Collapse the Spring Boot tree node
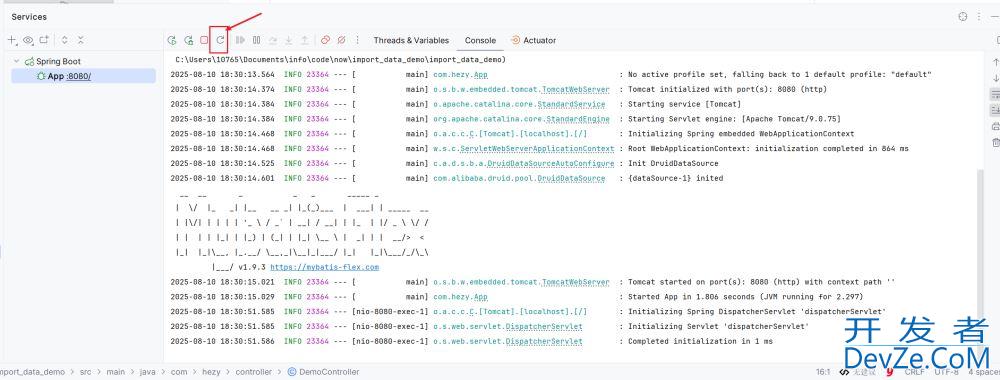The width and height of the screenshot is (1000, 380). [x=17, y=62]
